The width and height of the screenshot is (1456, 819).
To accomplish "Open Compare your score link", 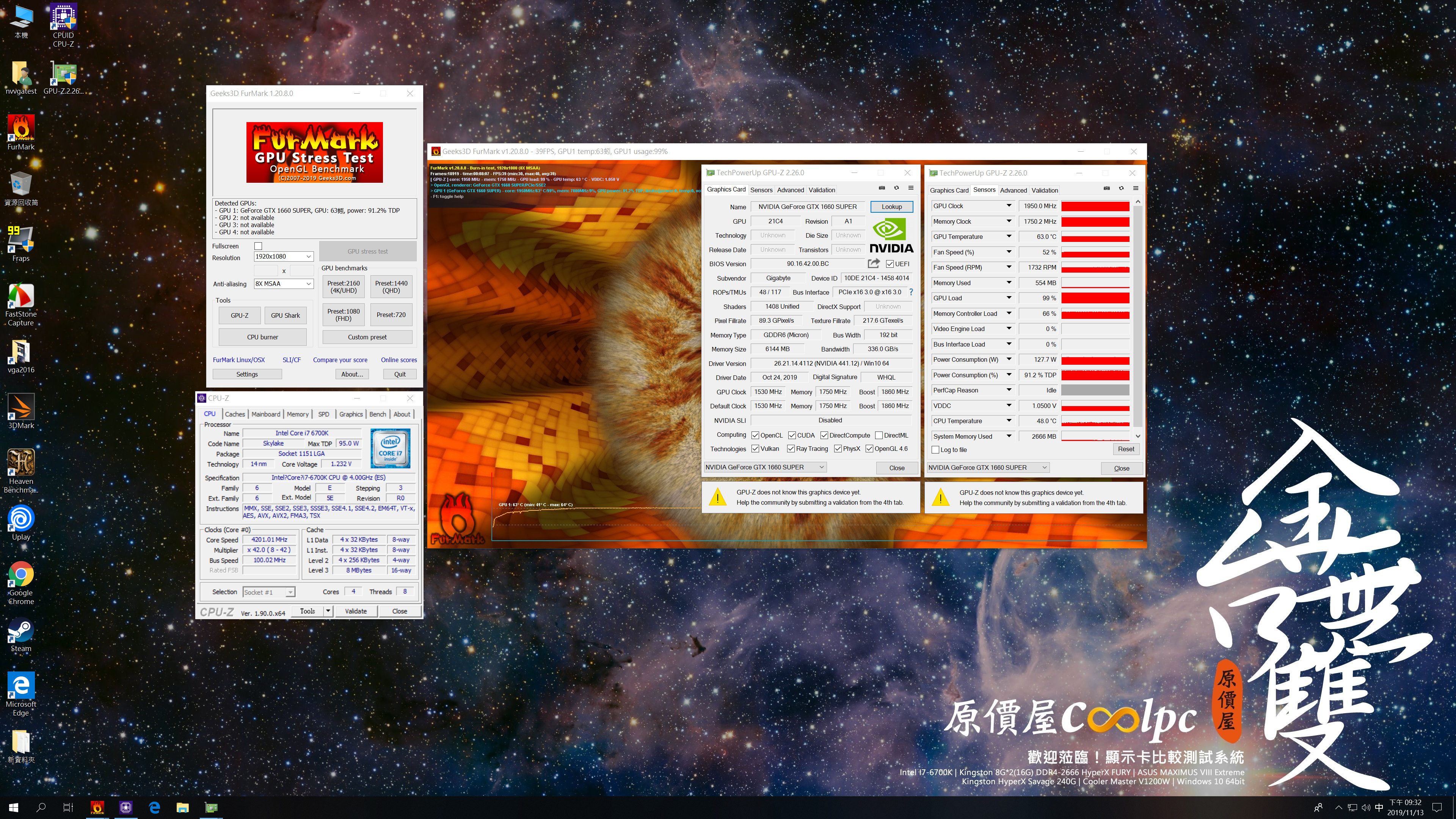I will pyautogui.click(x=340, y=360).
